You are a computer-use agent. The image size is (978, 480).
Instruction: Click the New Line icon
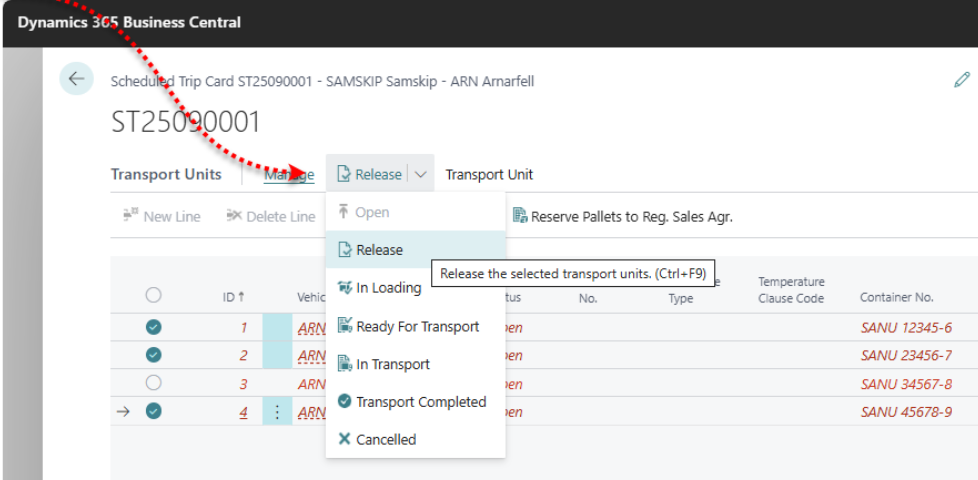(x=130, y=216)
